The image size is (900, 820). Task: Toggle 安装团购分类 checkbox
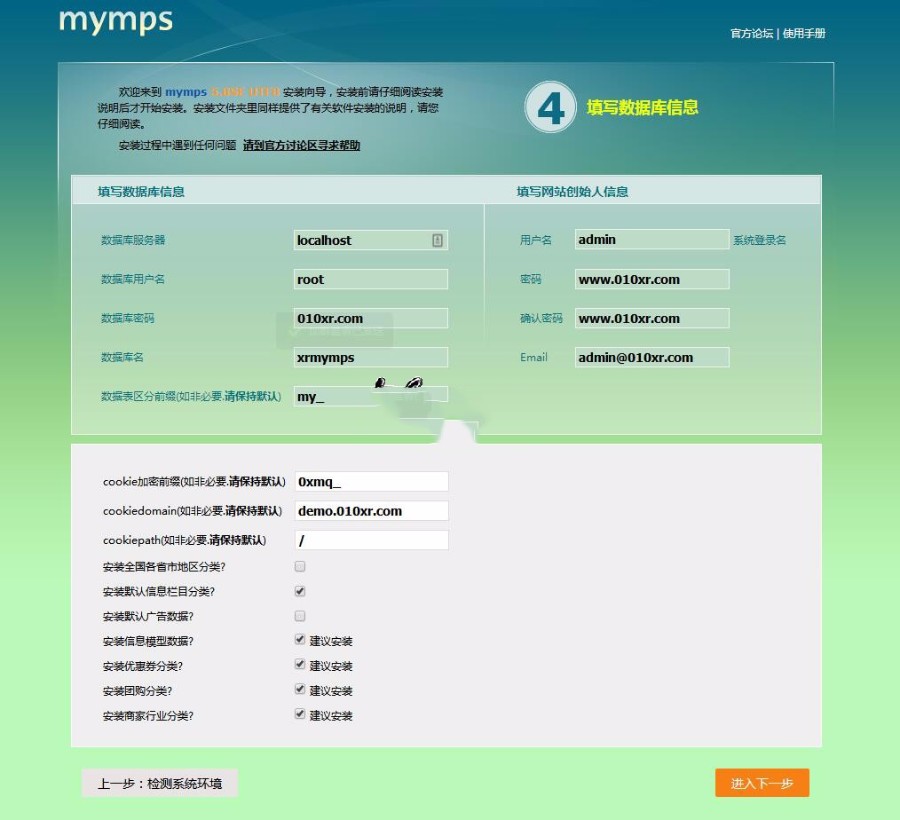pyautogui.click(x=300, y=689)
